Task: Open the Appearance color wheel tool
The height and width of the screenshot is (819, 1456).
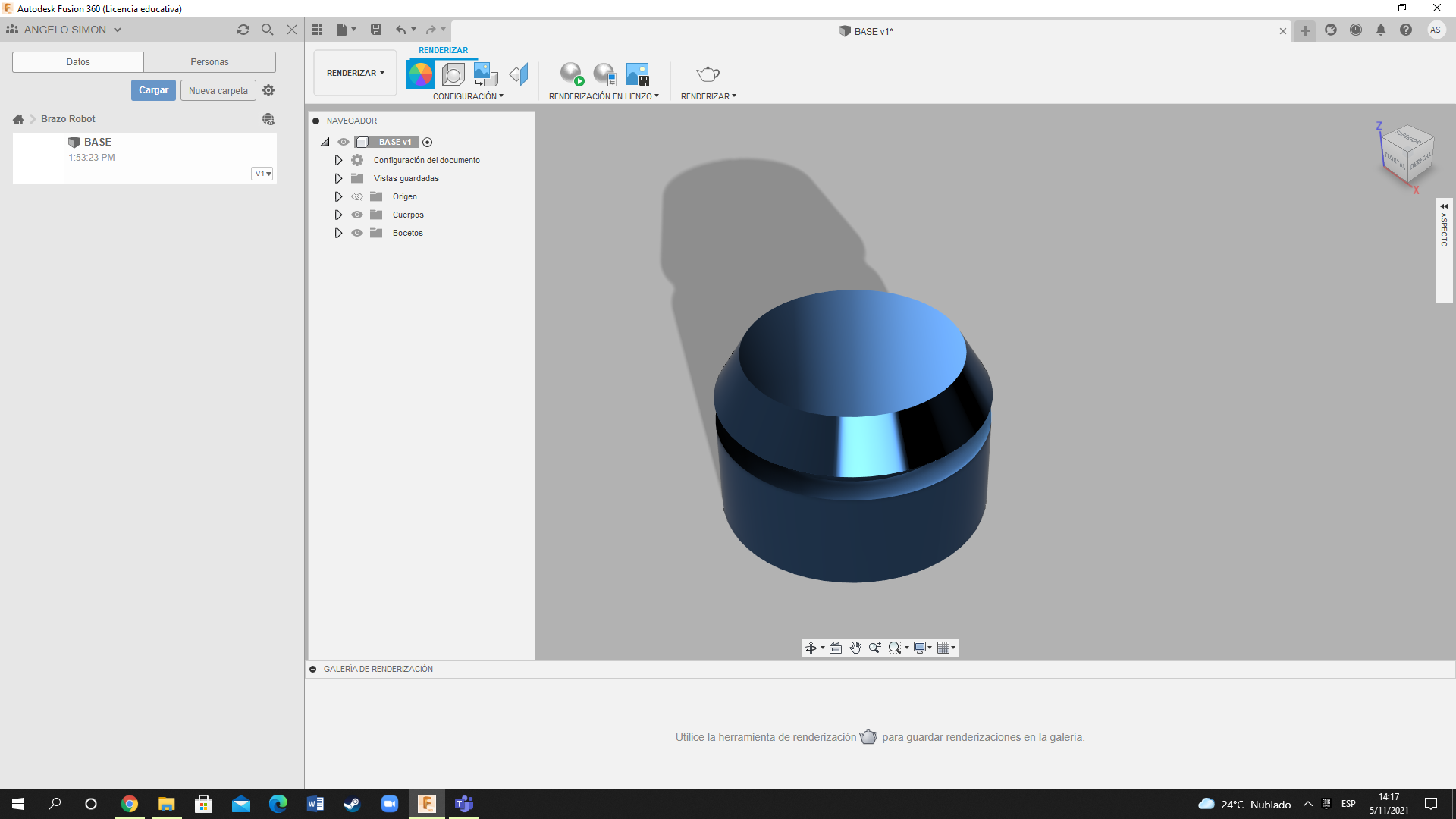Action: 420,74
